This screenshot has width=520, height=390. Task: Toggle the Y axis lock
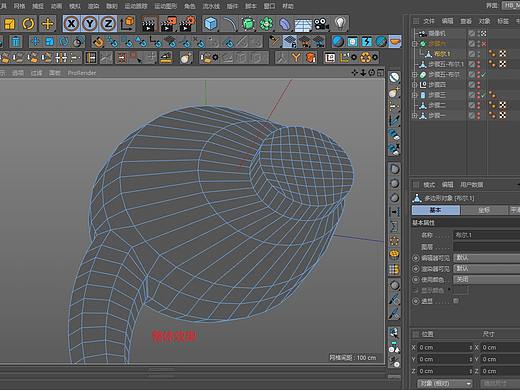click(90, 24)
